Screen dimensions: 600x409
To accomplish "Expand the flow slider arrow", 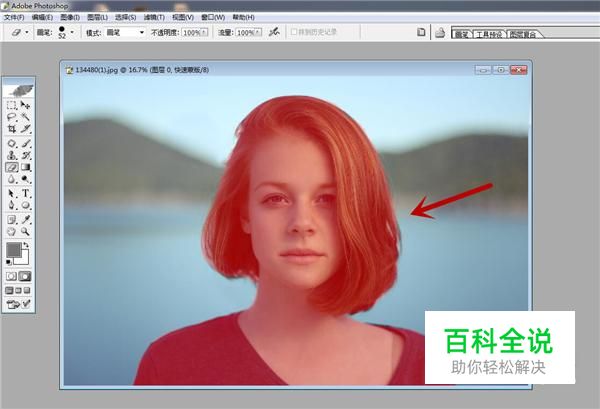I will pos(258,33).
